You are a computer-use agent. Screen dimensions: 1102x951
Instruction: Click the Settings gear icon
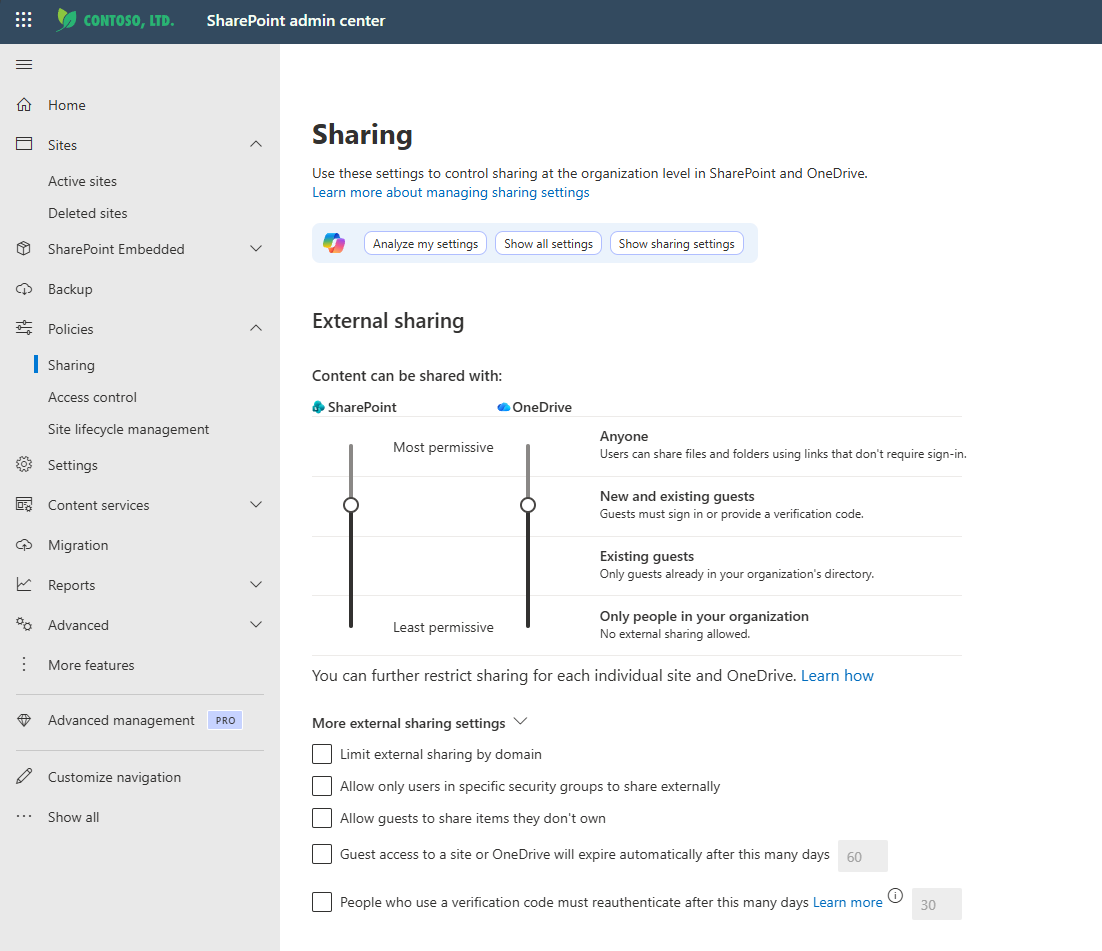[x=24, y=464]
